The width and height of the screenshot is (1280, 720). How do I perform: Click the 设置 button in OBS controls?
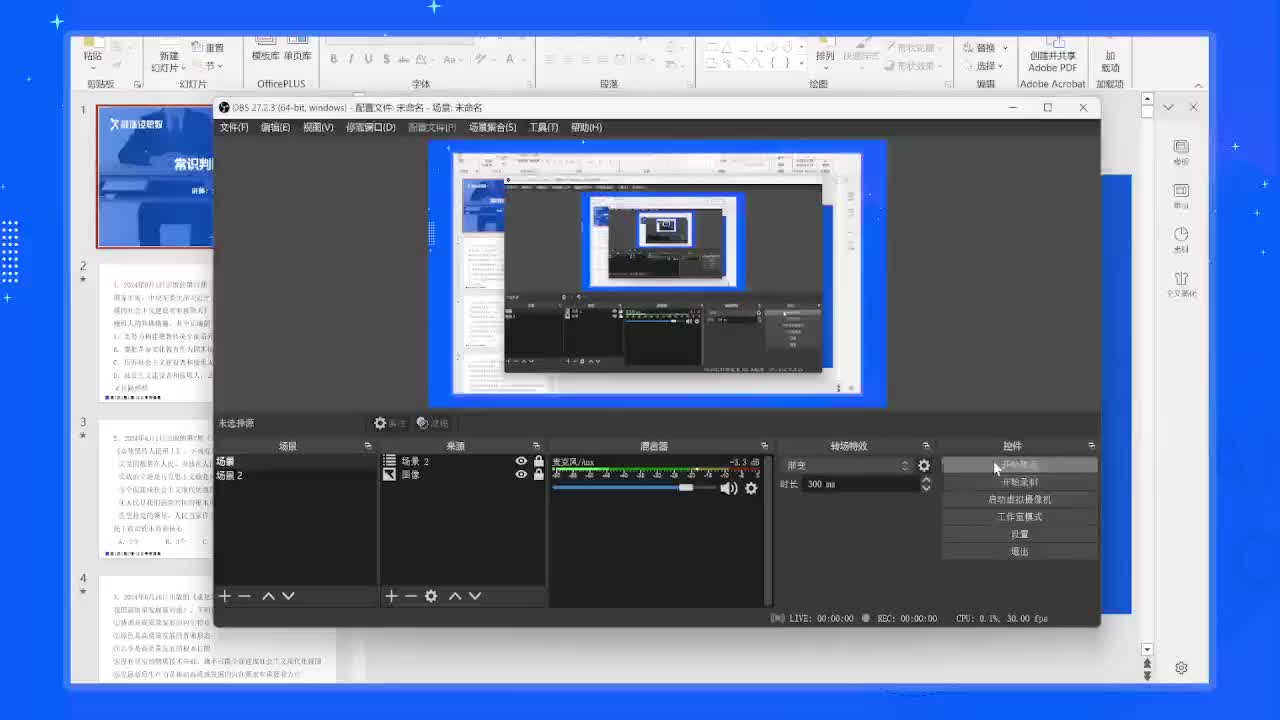pos(1019,534)
